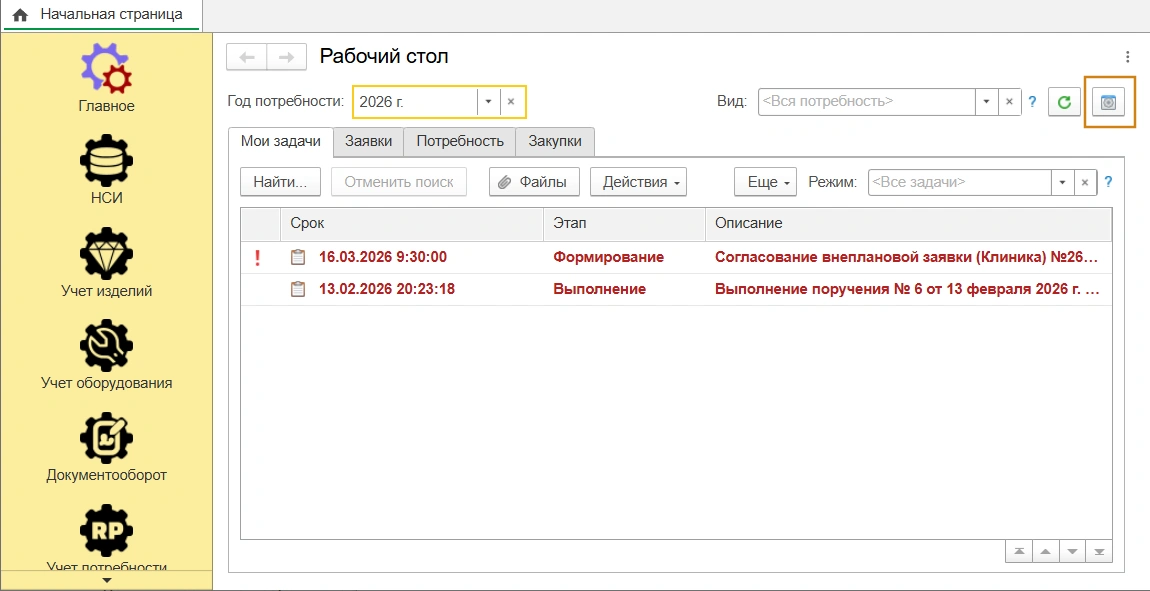Viewport: 1150px width, 591px height.
Task: Clear the Вид field
Action: pos(1009,102)
